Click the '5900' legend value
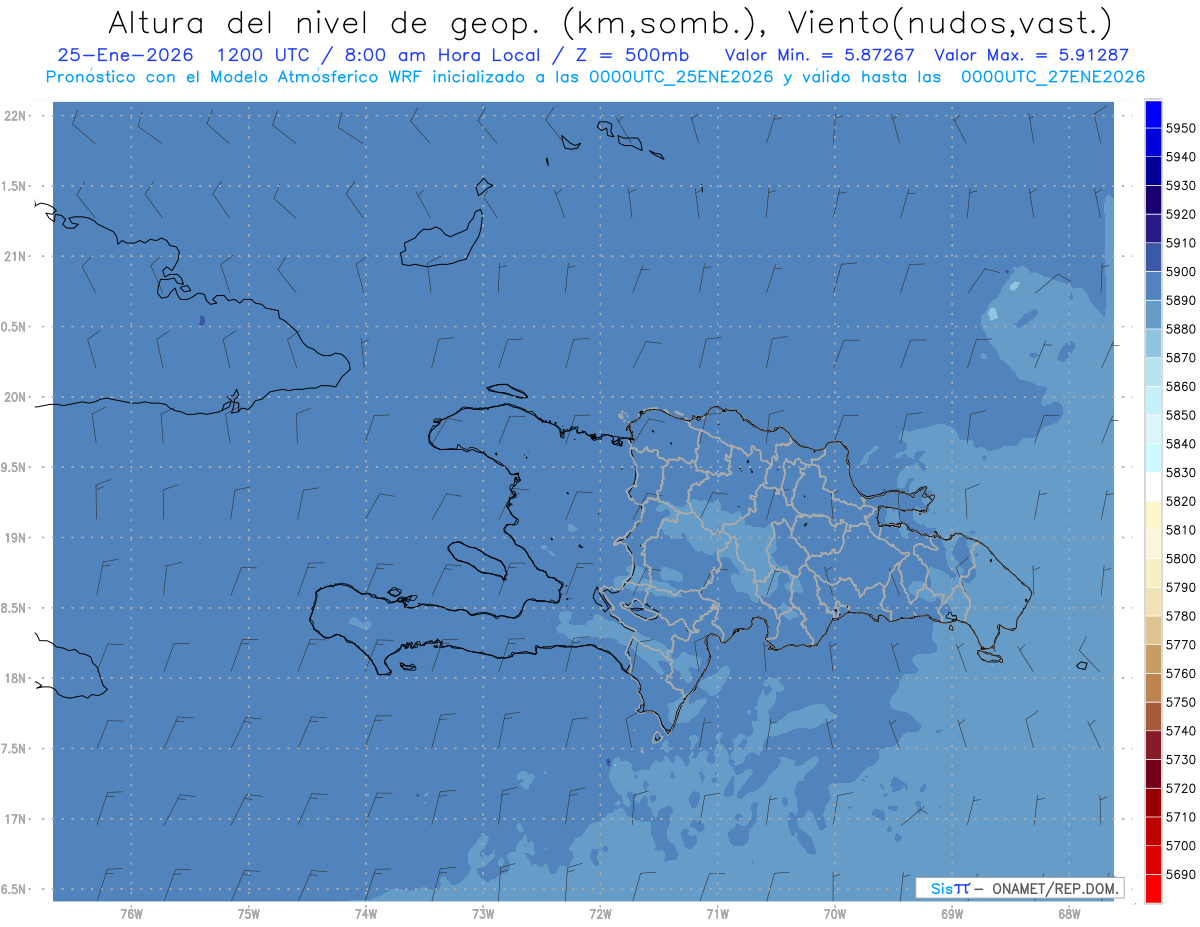This screenshot has height=927, width=1200. click(x=1180, y=271)
